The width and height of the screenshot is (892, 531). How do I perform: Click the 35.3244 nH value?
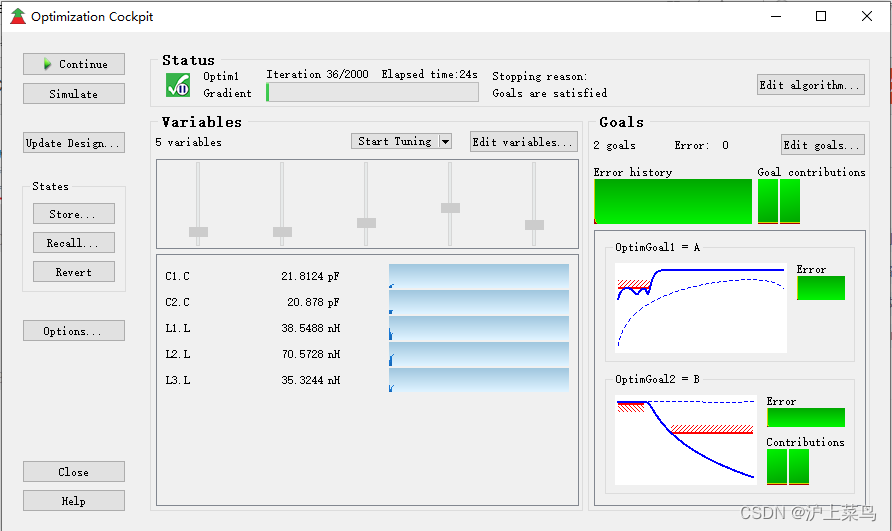click(x=311, y=380)
